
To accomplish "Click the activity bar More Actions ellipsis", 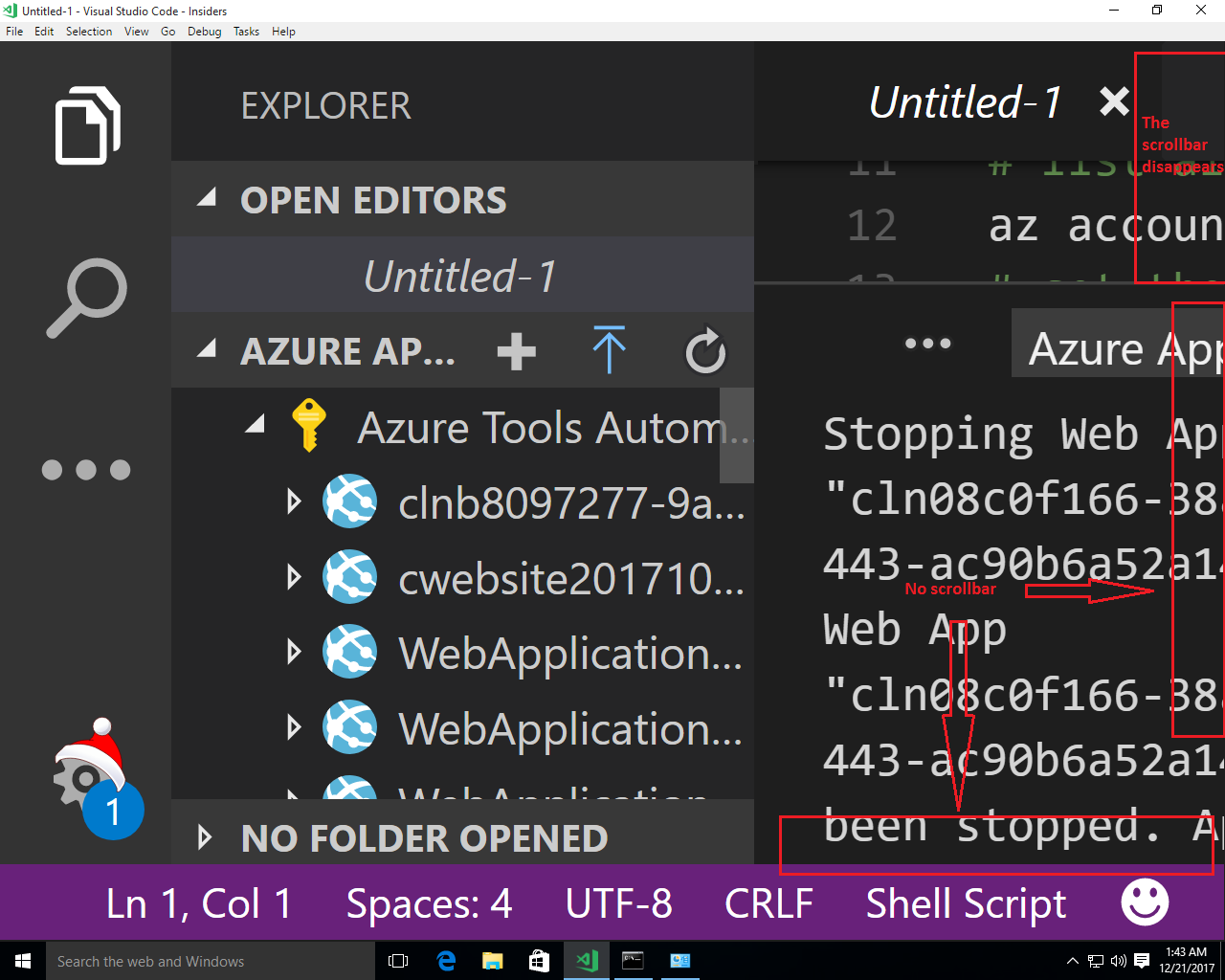I will click(86, 469).
